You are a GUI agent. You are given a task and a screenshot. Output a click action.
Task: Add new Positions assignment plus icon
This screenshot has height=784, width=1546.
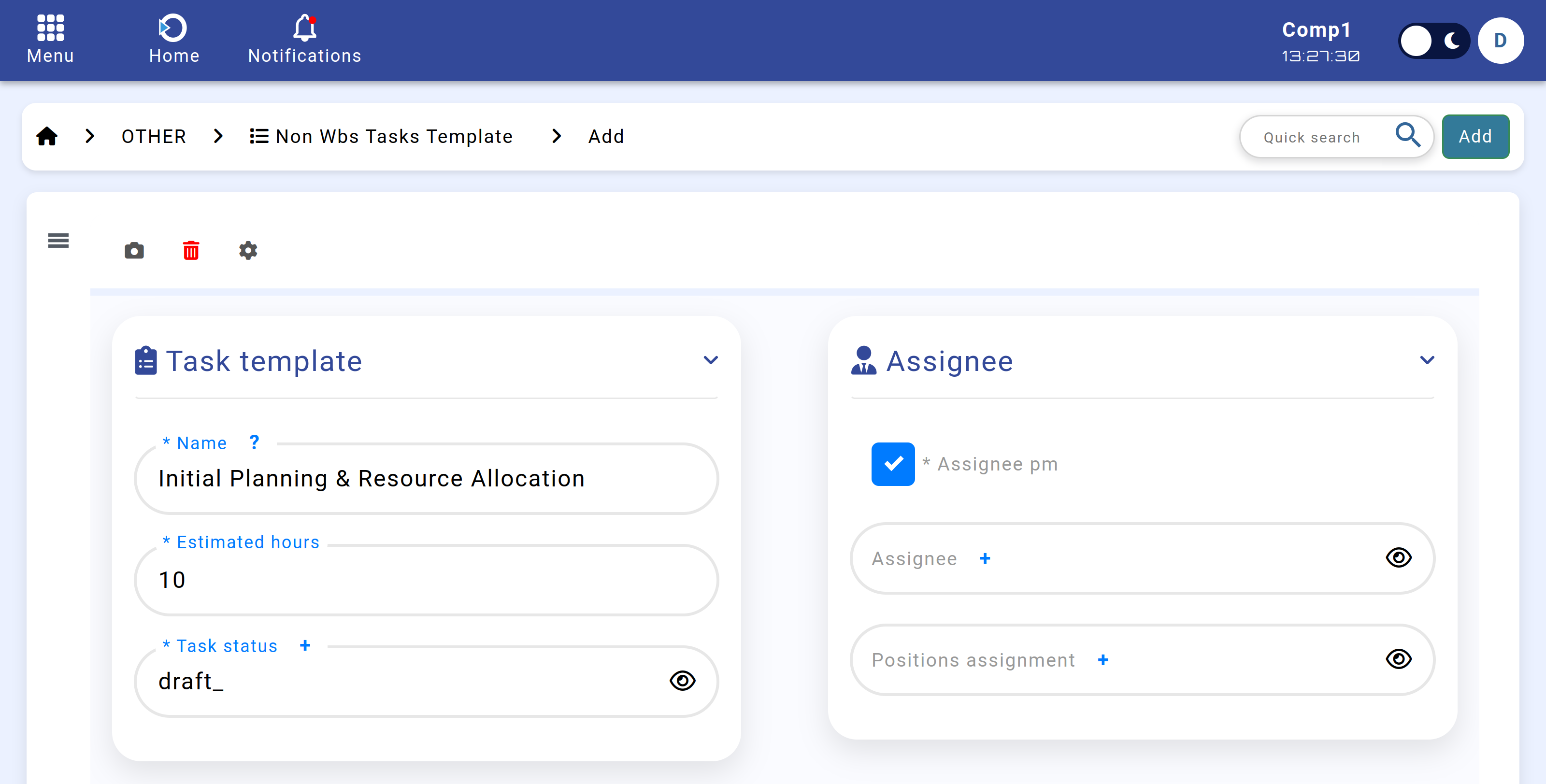pos(1103,660)
